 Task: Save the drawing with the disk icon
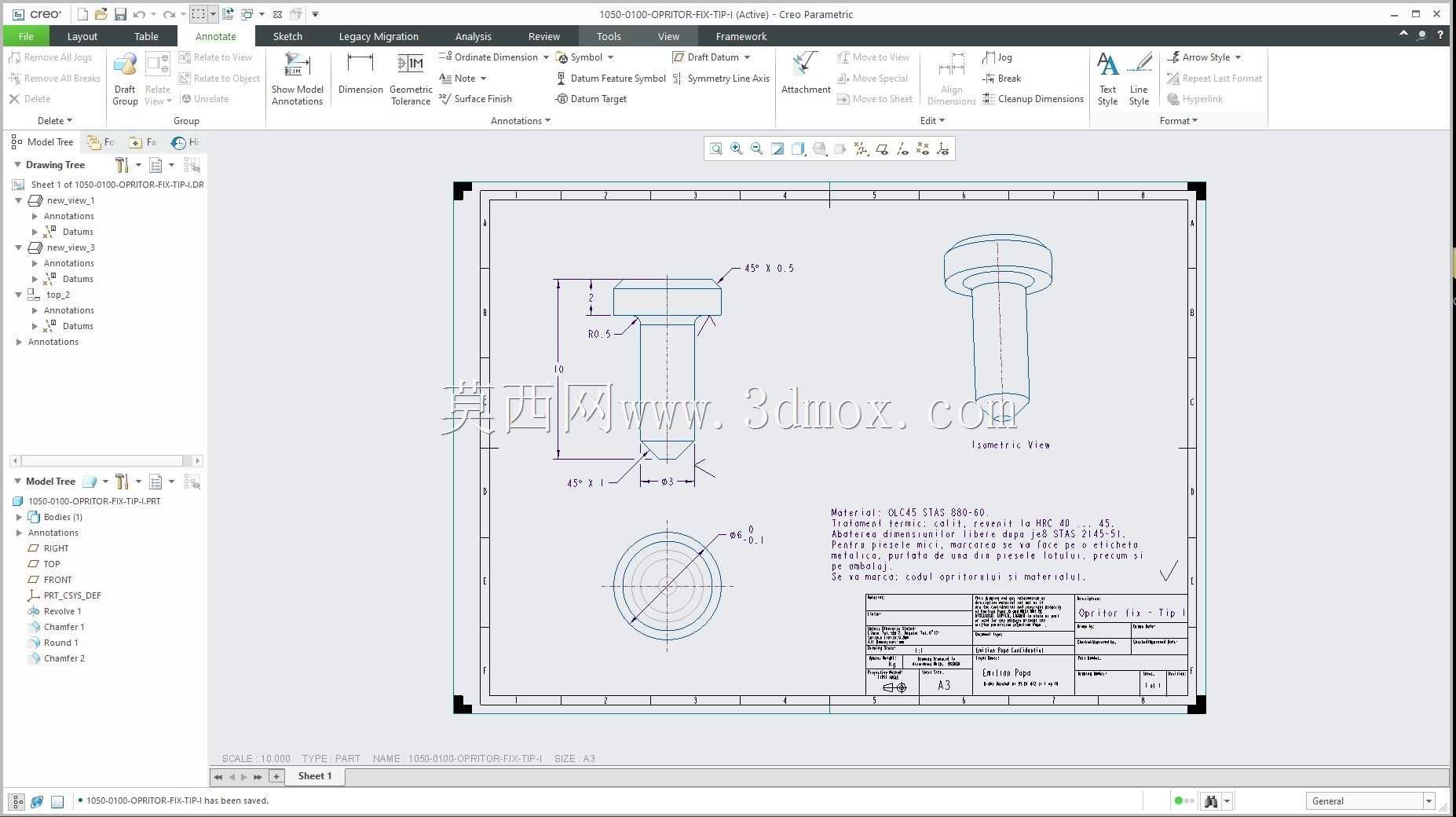120,14
